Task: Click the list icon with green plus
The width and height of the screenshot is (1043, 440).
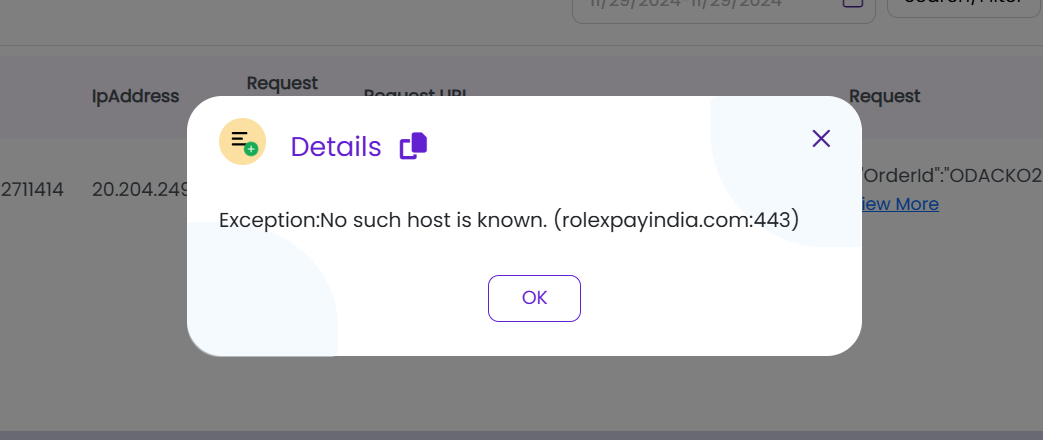Action: point(242,141)
